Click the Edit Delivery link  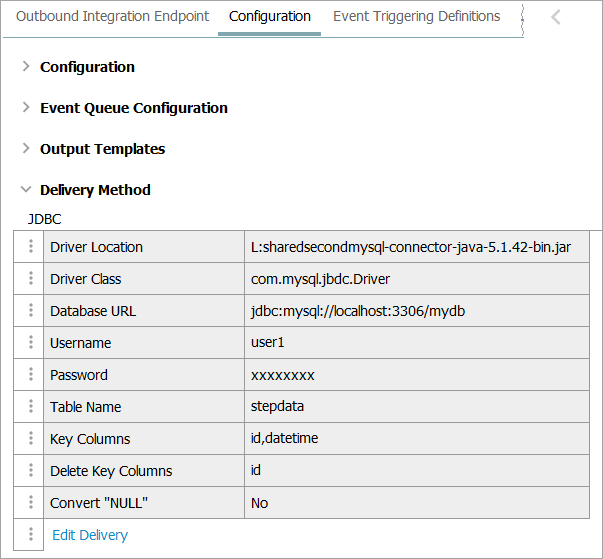[90, 535]
